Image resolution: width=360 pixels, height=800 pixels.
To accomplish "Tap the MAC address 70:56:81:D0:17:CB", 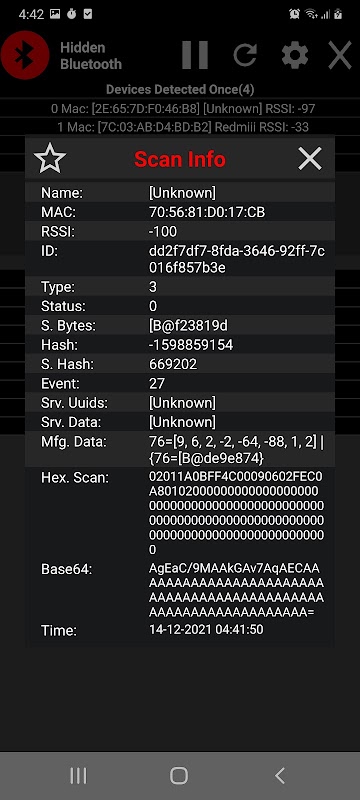I will (207, 212).
